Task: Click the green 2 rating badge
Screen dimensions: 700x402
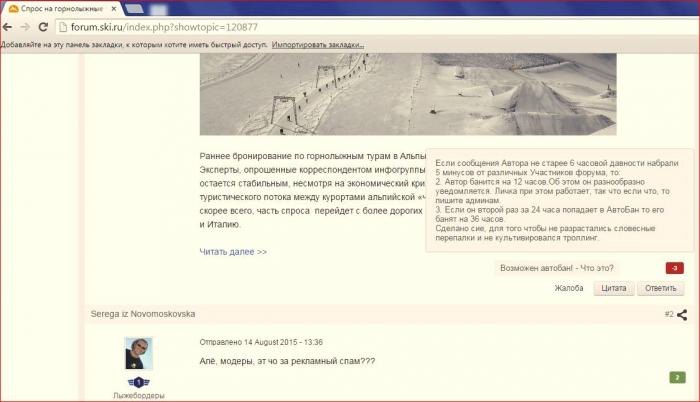Action: (677, 378)
